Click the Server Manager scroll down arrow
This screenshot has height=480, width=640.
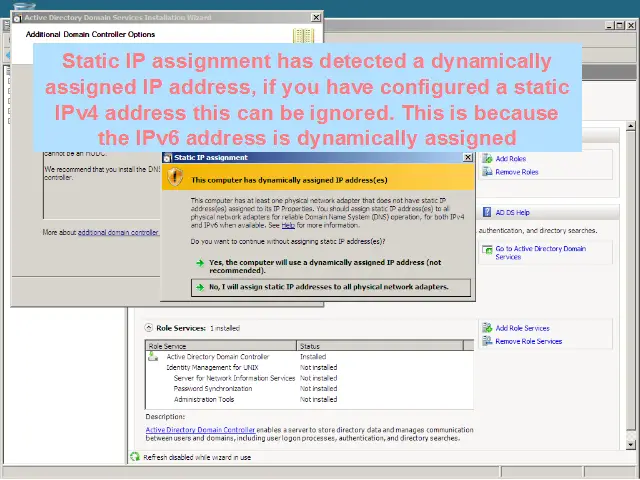click(x=631, y=444)
